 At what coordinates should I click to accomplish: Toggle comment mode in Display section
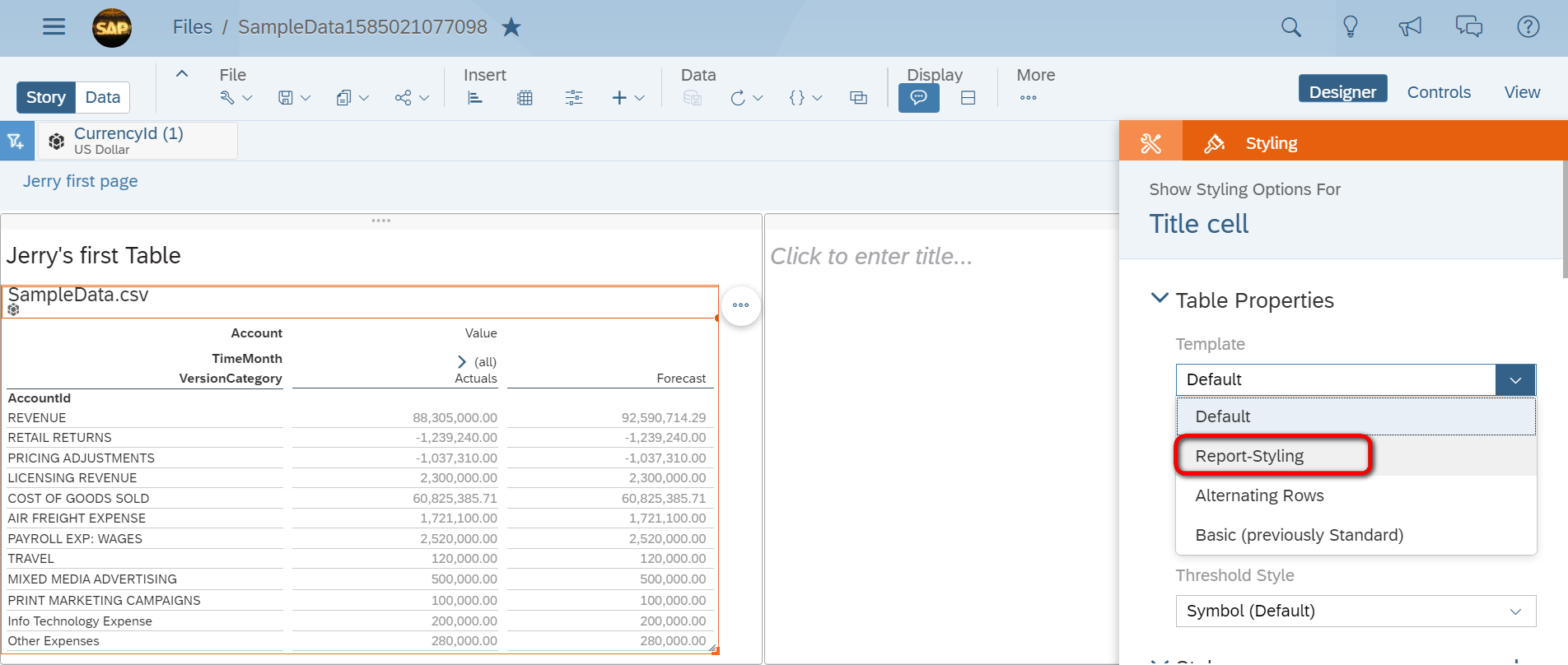918,98
